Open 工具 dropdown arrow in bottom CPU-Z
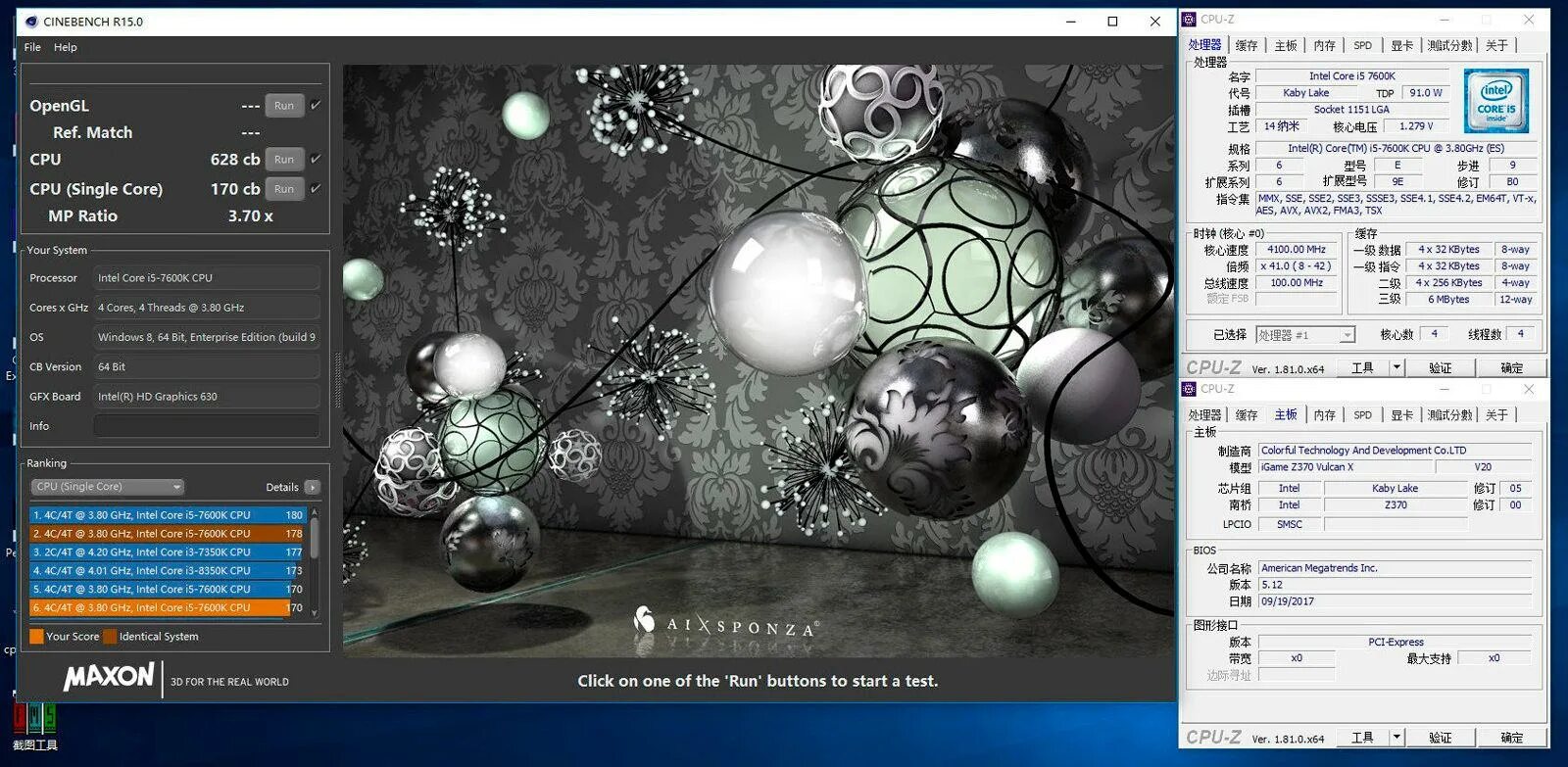This screenshot has height=767, width=1568. 1397,738
